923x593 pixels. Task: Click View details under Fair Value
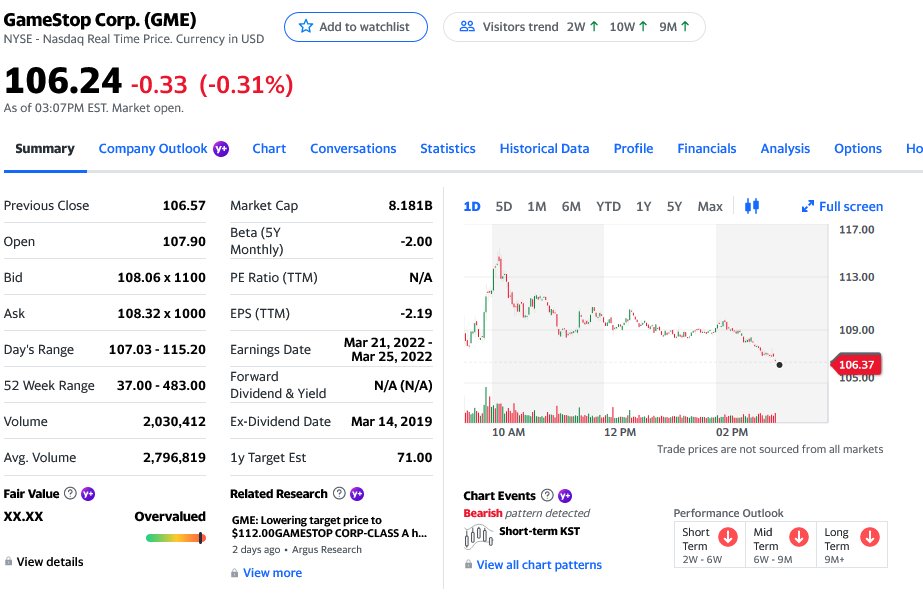pos(50,562)
